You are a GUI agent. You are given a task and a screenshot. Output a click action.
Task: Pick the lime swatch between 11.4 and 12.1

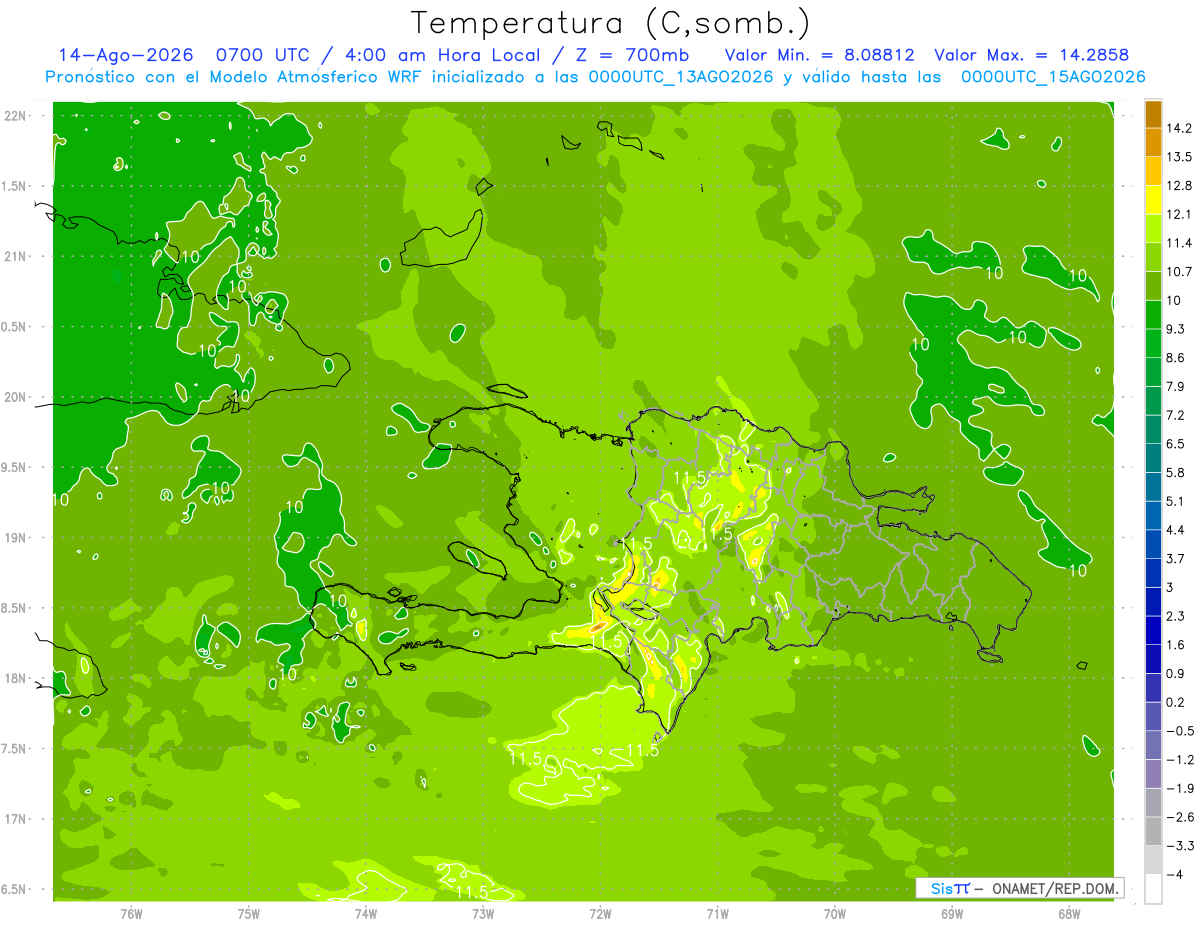pos(1153,228)
